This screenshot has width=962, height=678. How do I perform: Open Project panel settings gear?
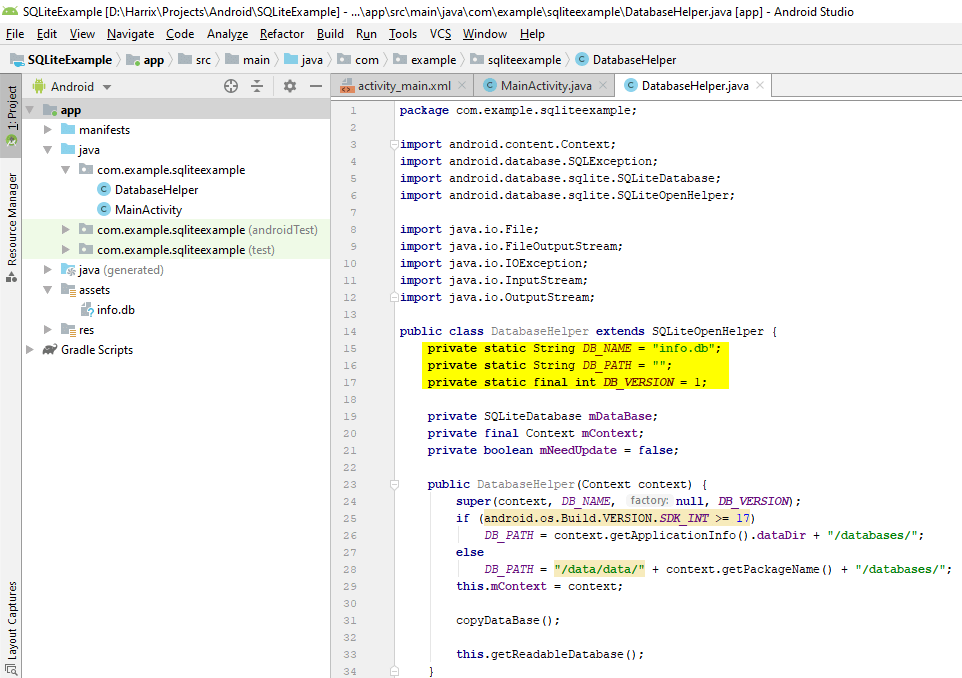click(x=289, y=87)
